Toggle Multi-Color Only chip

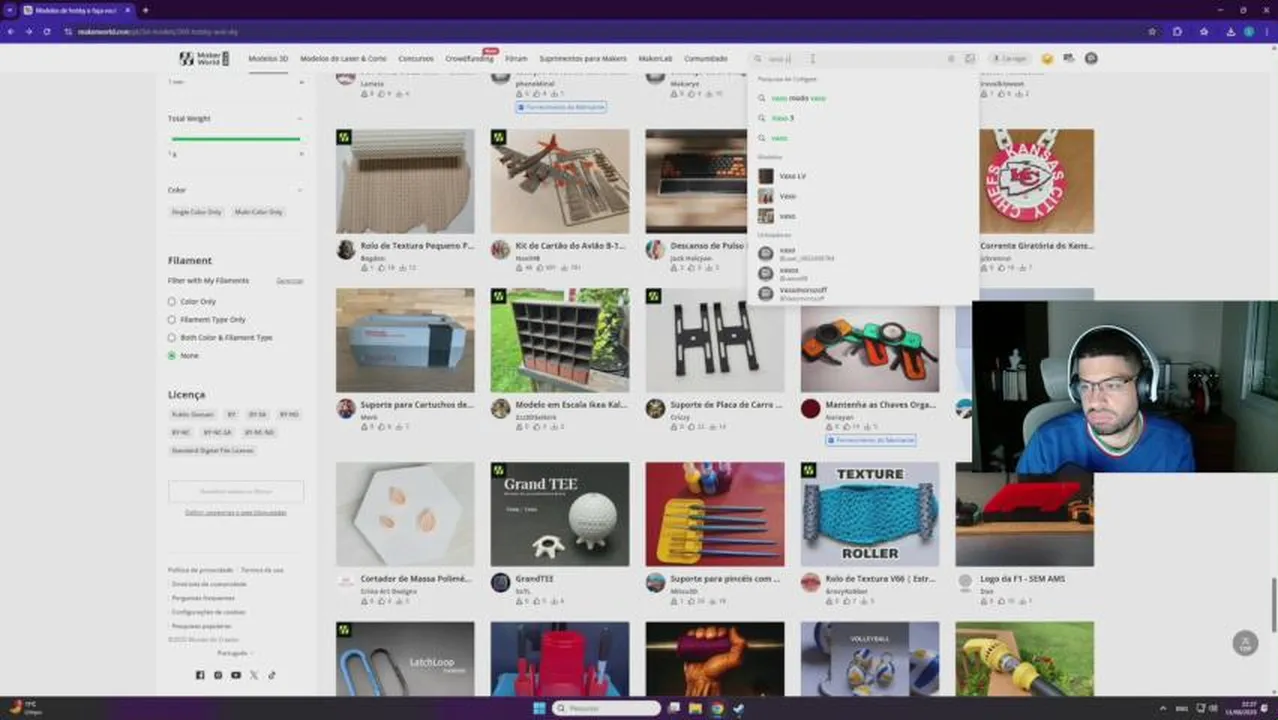[x=258, y=212]
